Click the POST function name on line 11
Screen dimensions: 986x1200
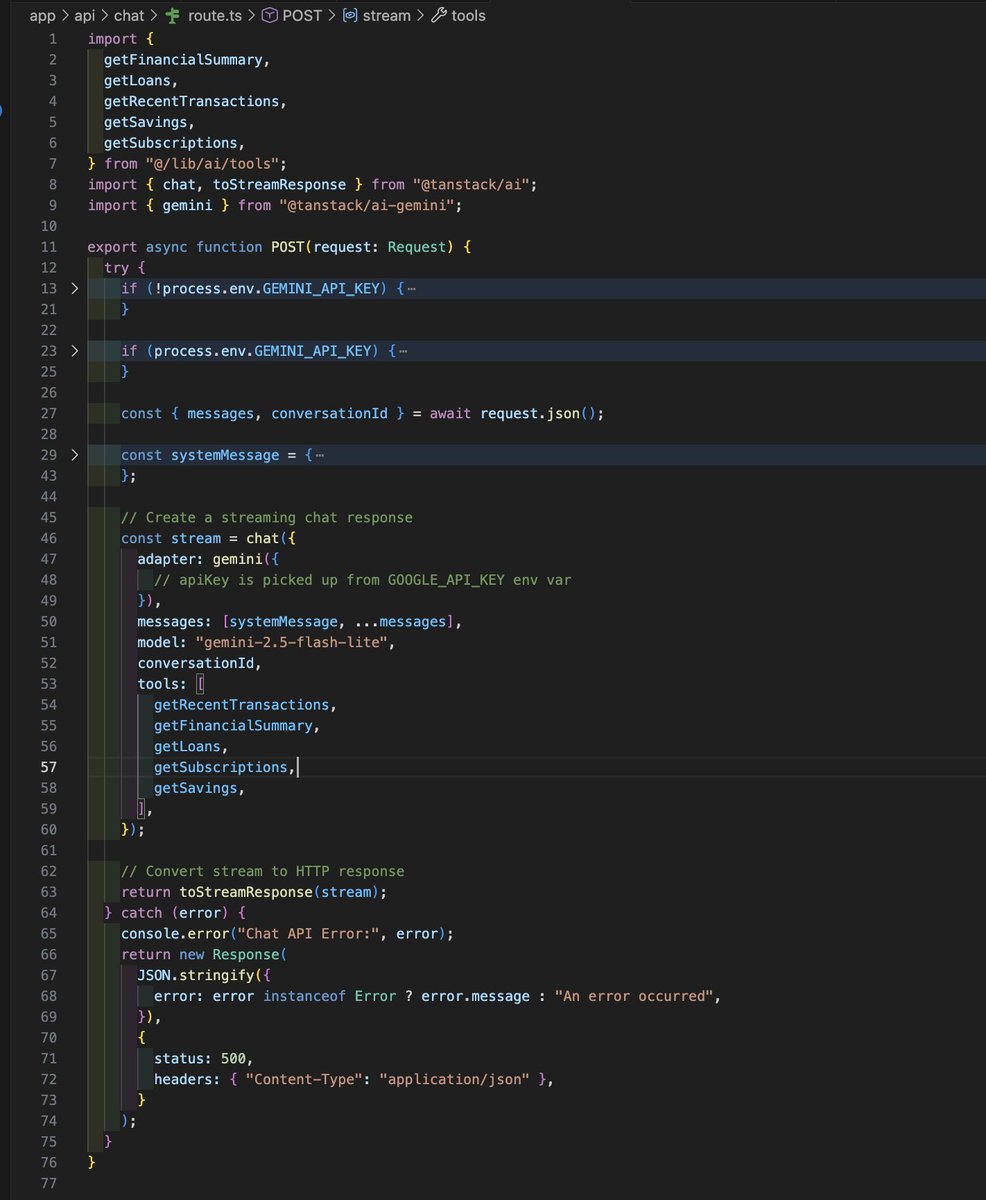coord(286,246)
